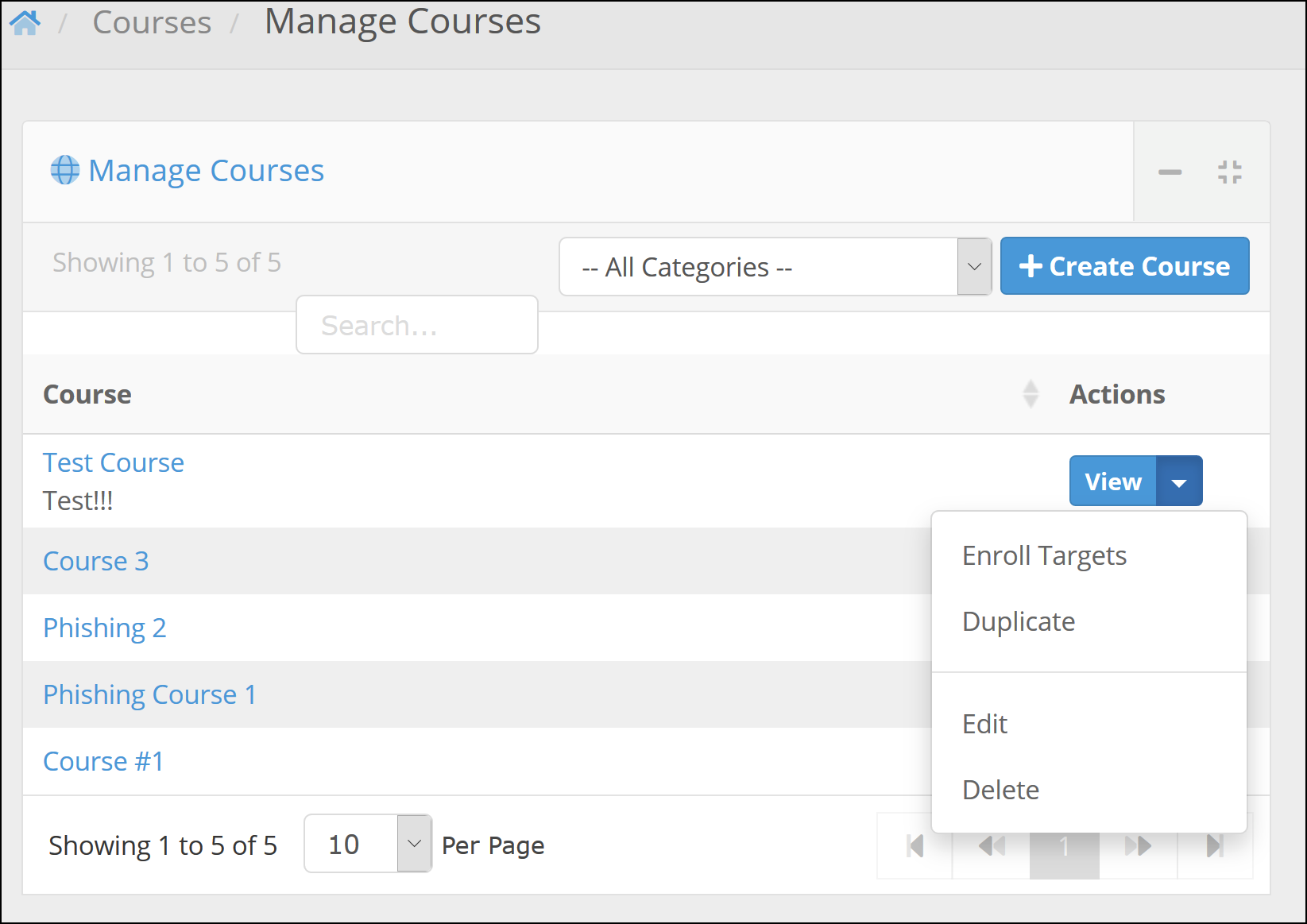The width and height of the screenshot is (1307, 924).
Task: Toggle the caret dropdown beside View button
Action: point(1179,481)
